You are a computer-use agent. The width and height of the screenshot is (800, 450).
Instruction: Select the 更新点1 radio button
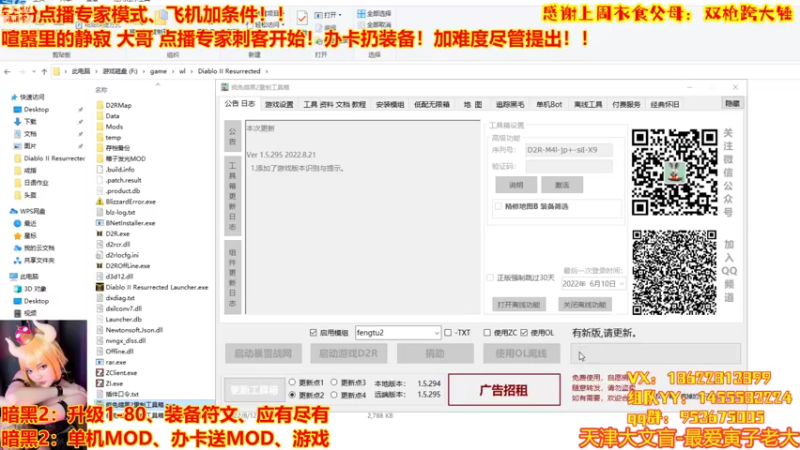click(292, 382)
